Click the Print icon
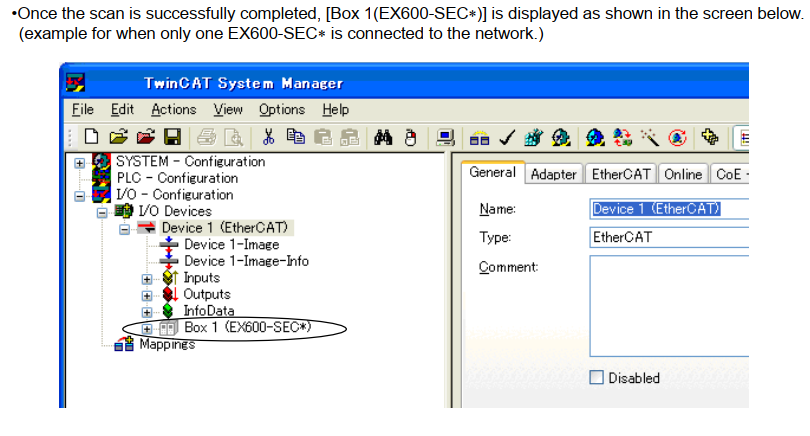 [x=207, y=138]
